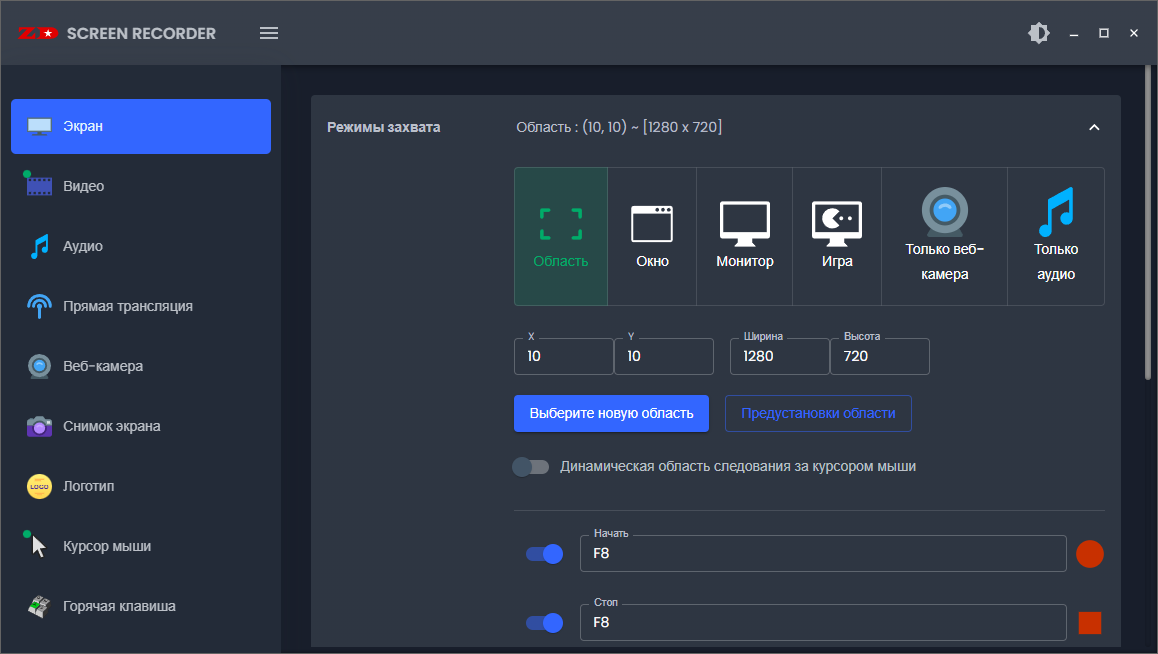Click the red round record button
This screenshot has height=654, width=1158.
coord(1089,554)
